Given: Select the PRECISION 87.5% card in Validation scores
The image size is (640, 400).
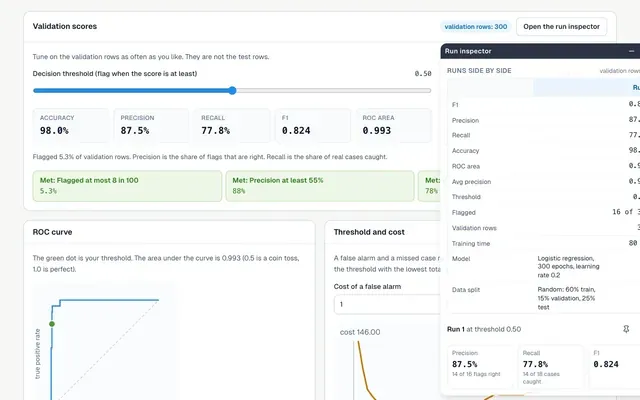Looking at the screenshot, I should click(x=151, y=125).
